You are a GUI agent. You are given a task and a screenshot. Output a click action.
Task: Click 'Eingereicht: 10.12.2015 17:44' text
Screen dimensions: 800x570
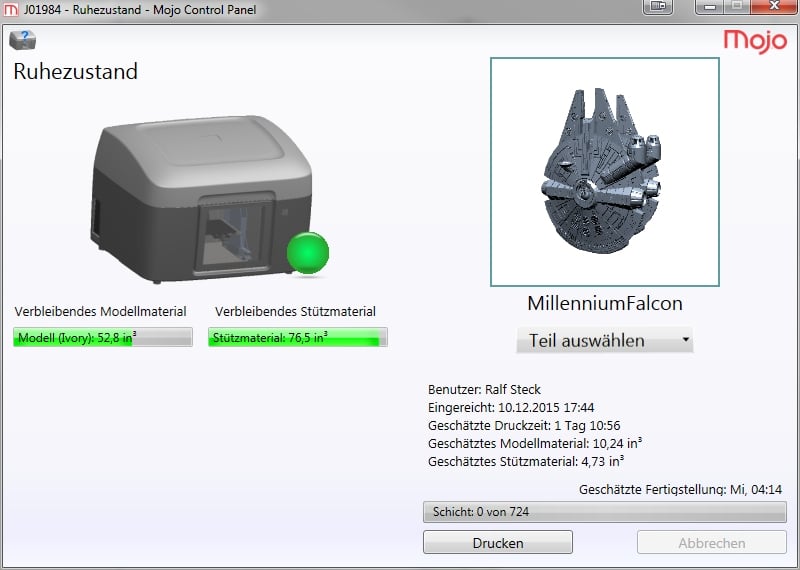tap(511, 407)
